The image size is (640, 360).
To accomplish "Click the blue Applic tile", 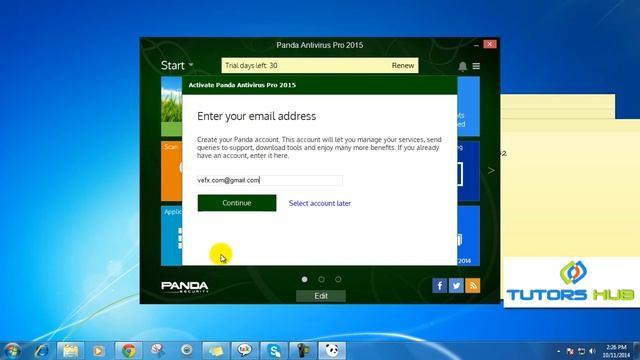I will click(171, 236).
